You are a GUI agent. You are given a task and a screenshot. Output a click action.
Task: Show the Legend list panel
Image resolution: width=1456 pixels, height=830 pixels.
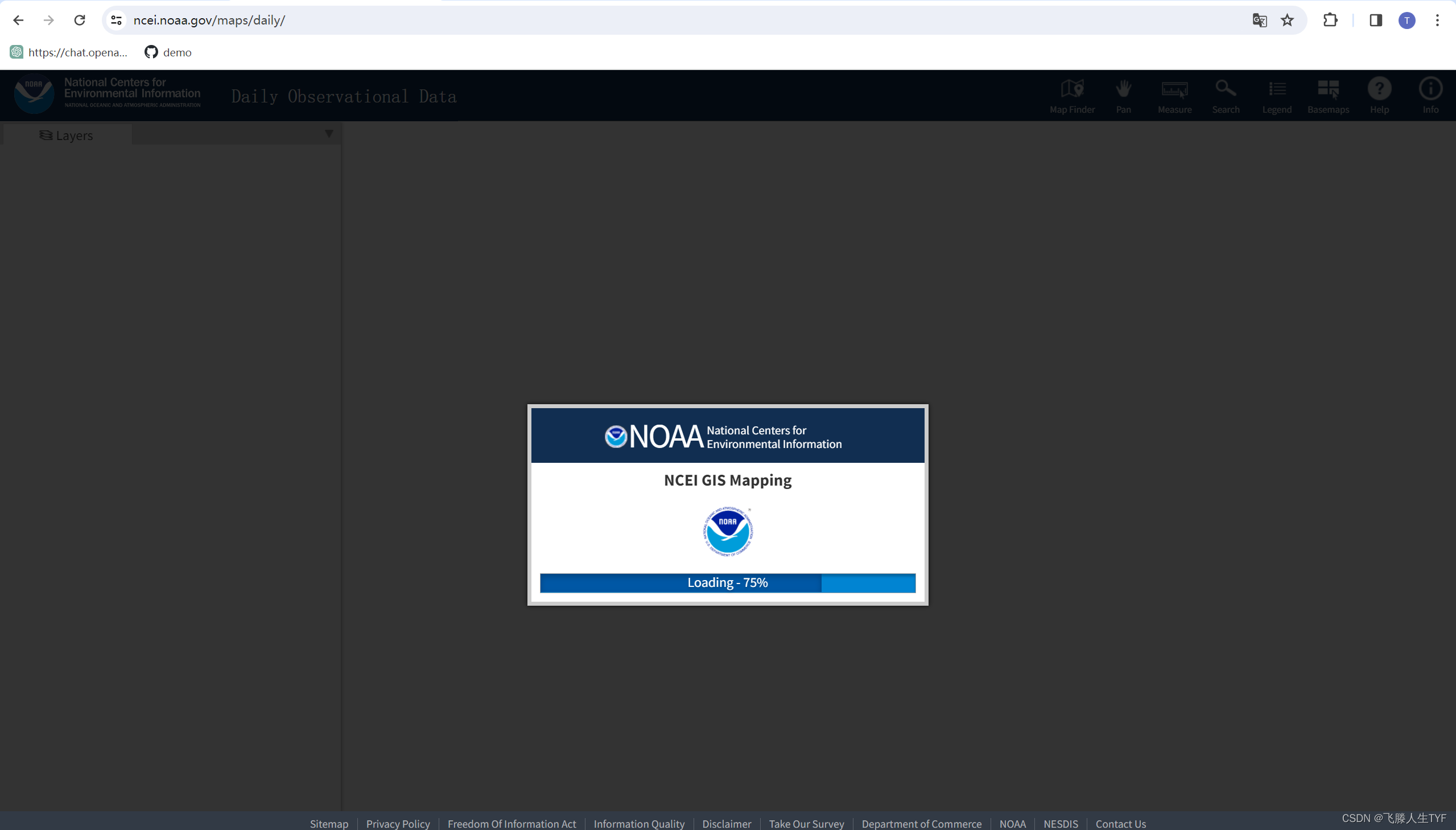1277,96
